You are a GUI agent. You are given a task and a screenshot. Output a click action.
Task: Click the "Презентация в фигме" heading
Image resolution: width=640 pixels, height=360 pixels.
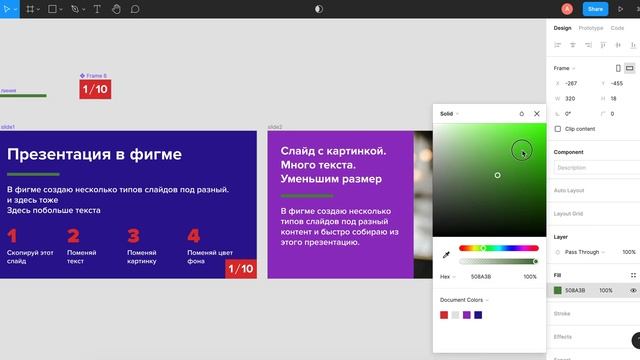(x=94, y=154)
